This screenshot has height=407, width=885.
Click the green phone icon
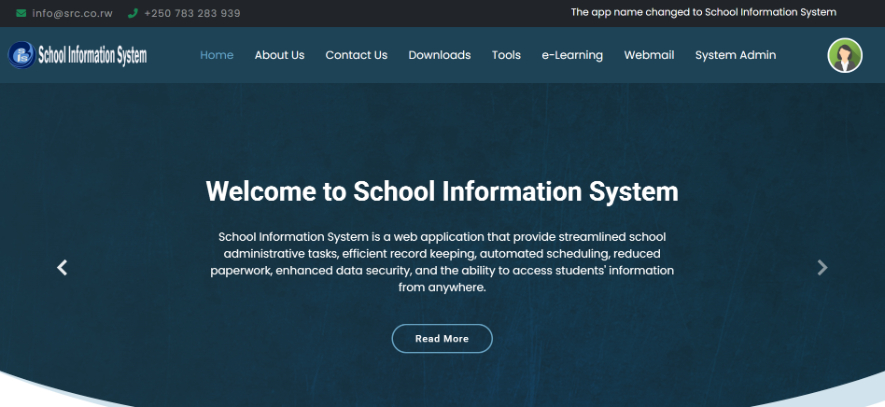(x=133, y=13)
